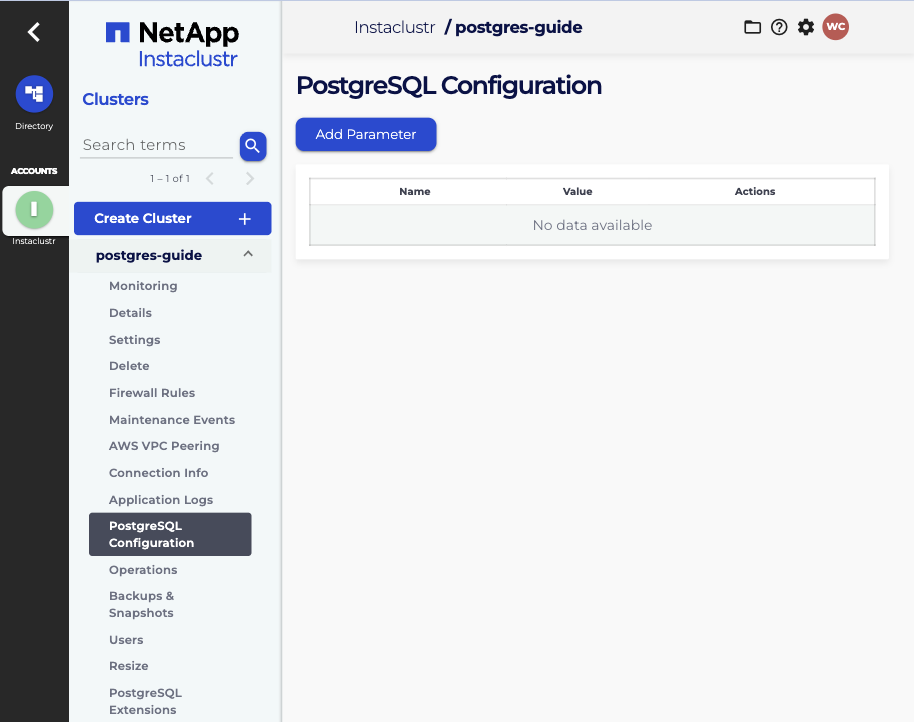This screenshot has width=914, height=722.
Task: Open the settings gear icon
Action: (x=806, y=27)
